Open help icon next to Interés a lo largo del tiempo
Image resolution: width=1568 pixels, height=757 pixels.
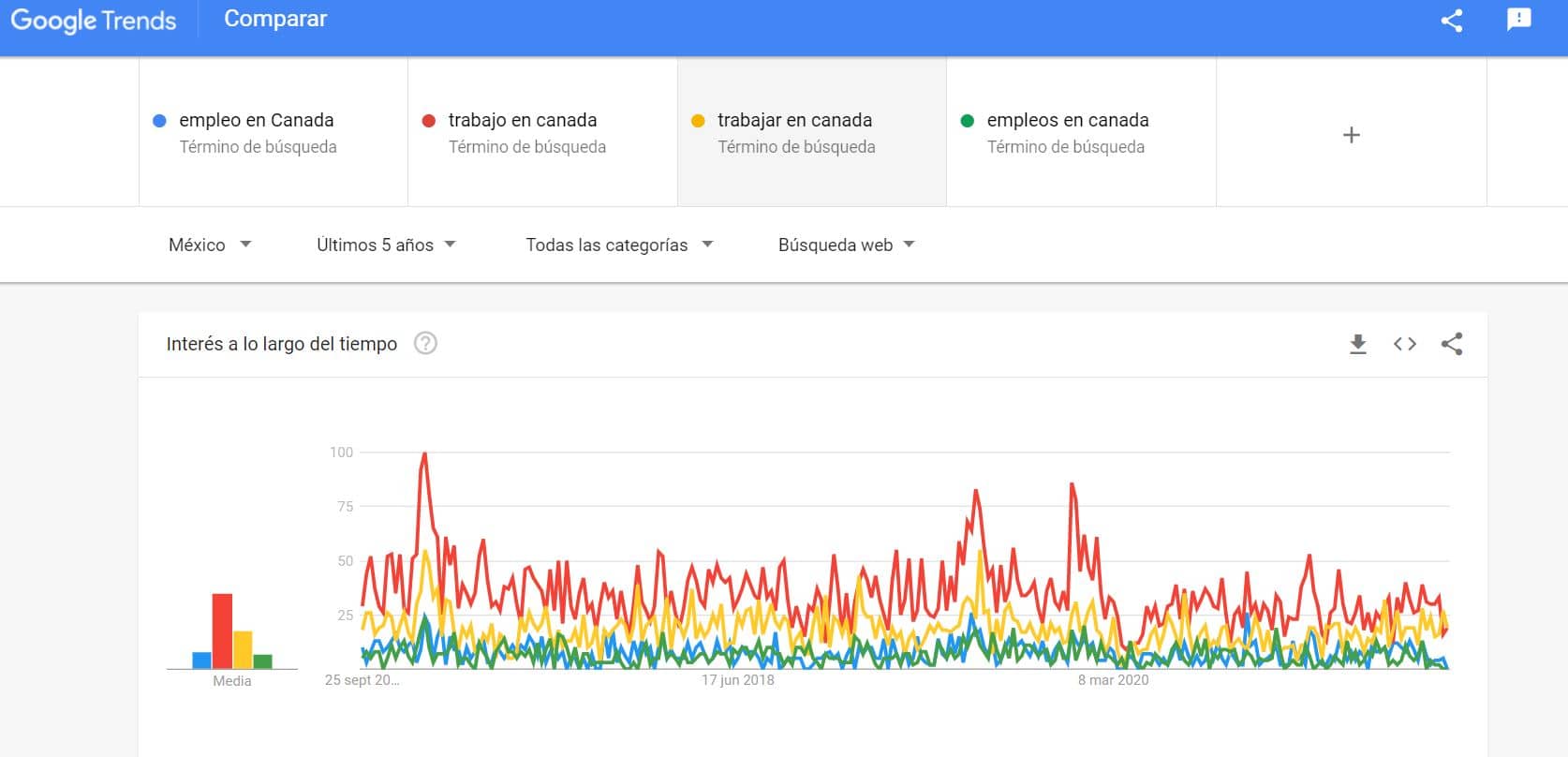tap(425, 344)
